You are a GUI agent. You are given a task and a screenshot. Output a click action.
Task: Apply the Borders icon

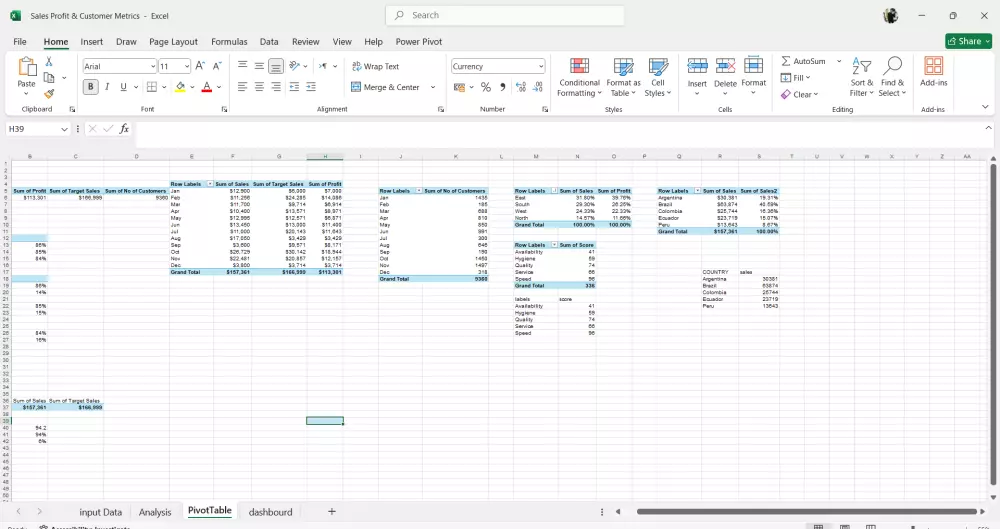click(x=152, y=87)
